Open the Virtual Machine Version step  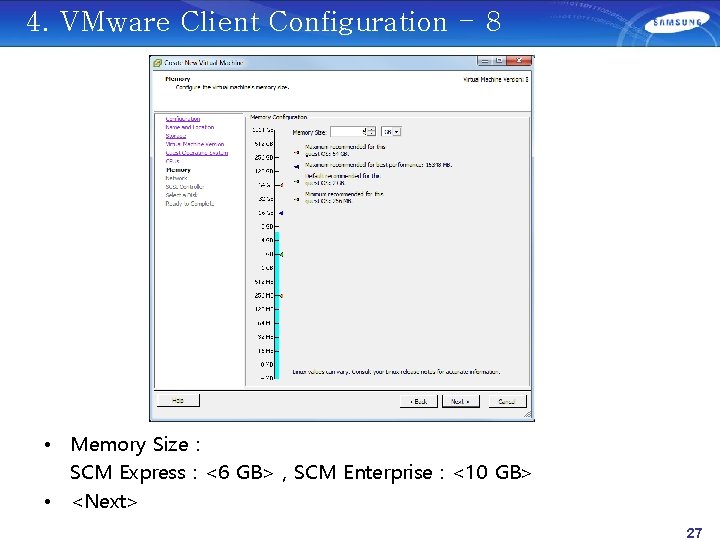click(195, 144)
